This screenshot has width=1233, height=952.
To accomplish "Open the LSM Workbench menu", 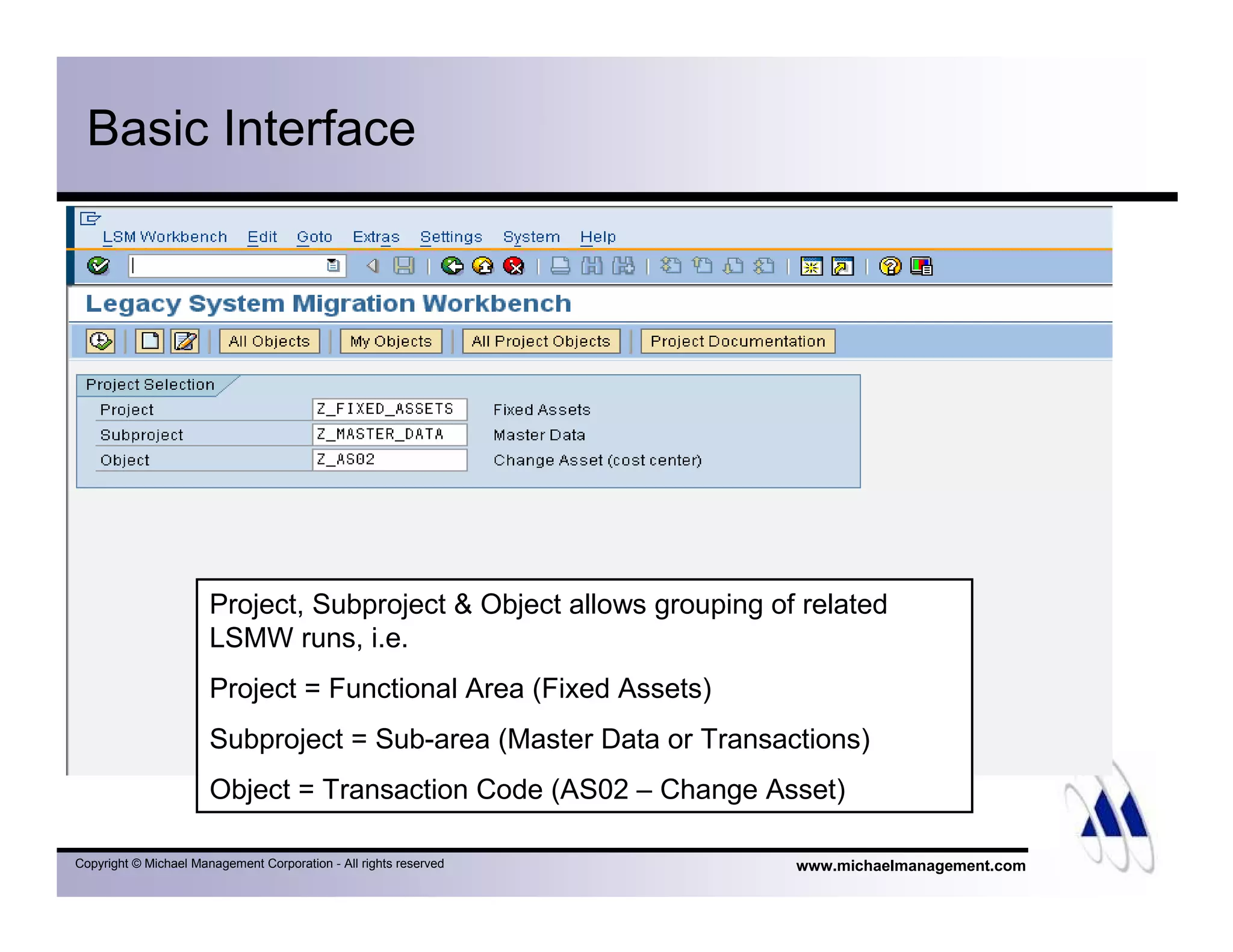I will click(164, 237).
